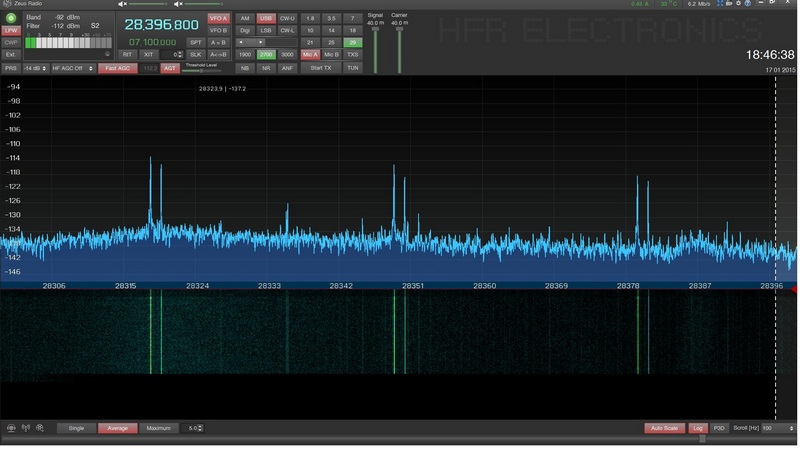
Task: Click the Auto Scale button
Action: coord(664,428)
